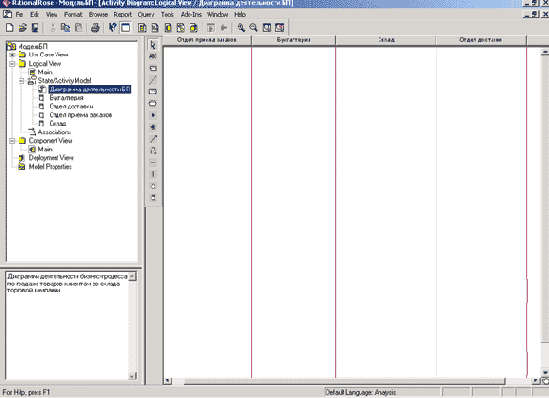Select Main under Component View
549x398 pixels.
pos(45,149)
